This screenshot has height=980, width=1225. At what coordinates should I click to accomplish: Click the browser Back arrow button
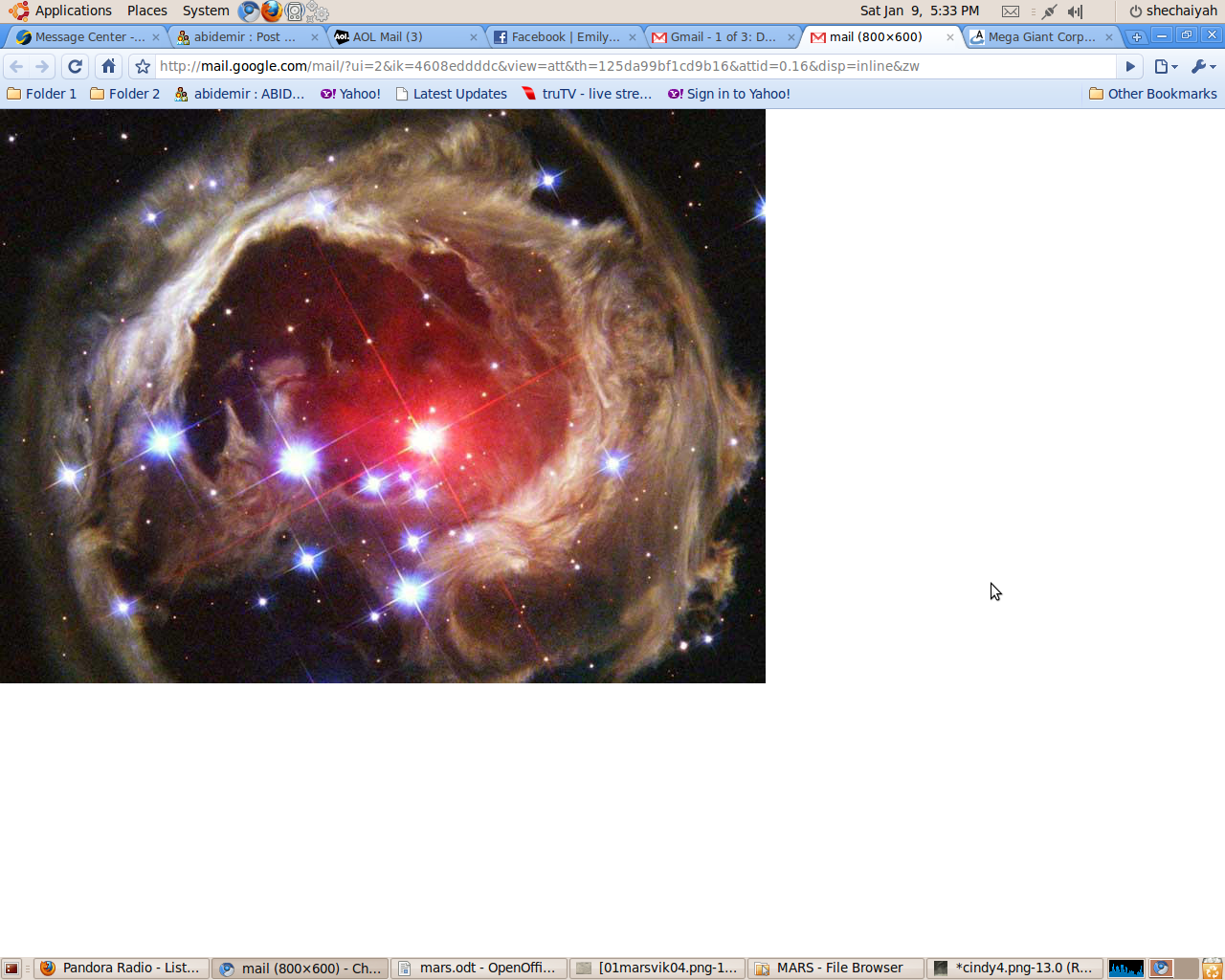(x=16, y=66)
